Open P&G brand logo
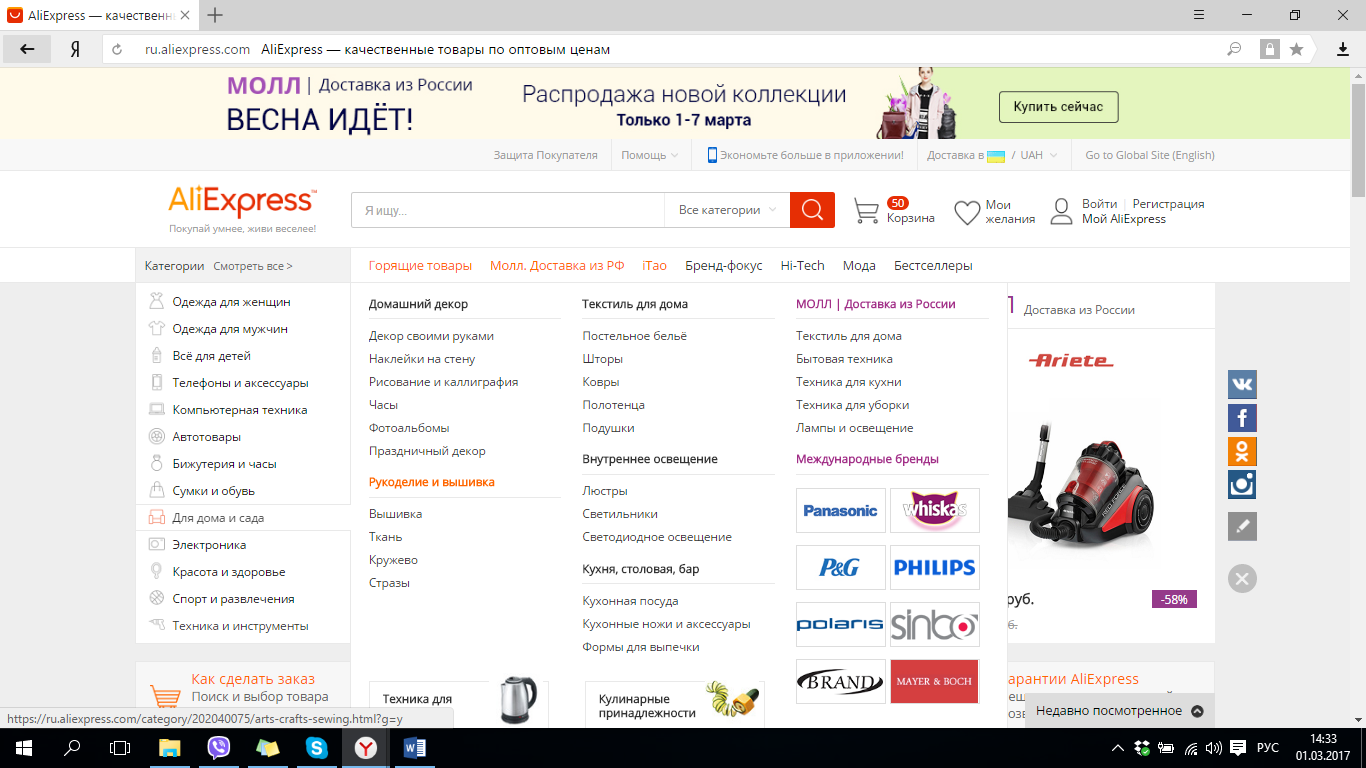1366x768 pixels. (841, 567)
